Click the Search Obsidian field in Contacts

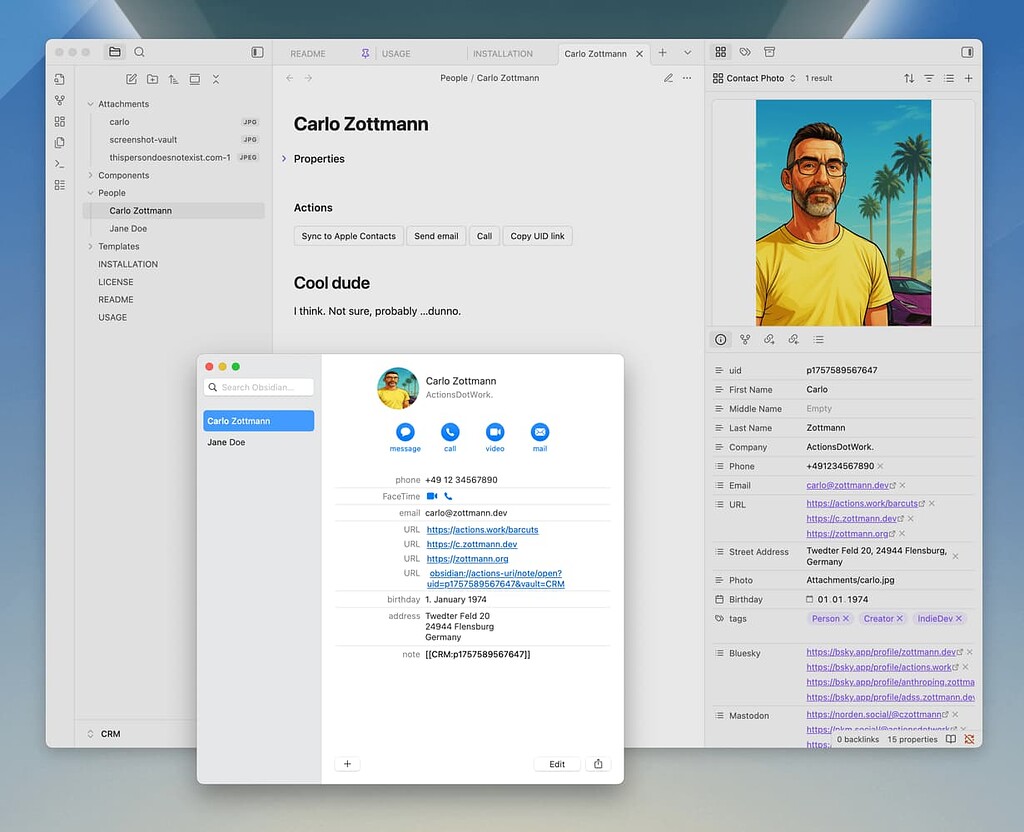pos(258,387)
